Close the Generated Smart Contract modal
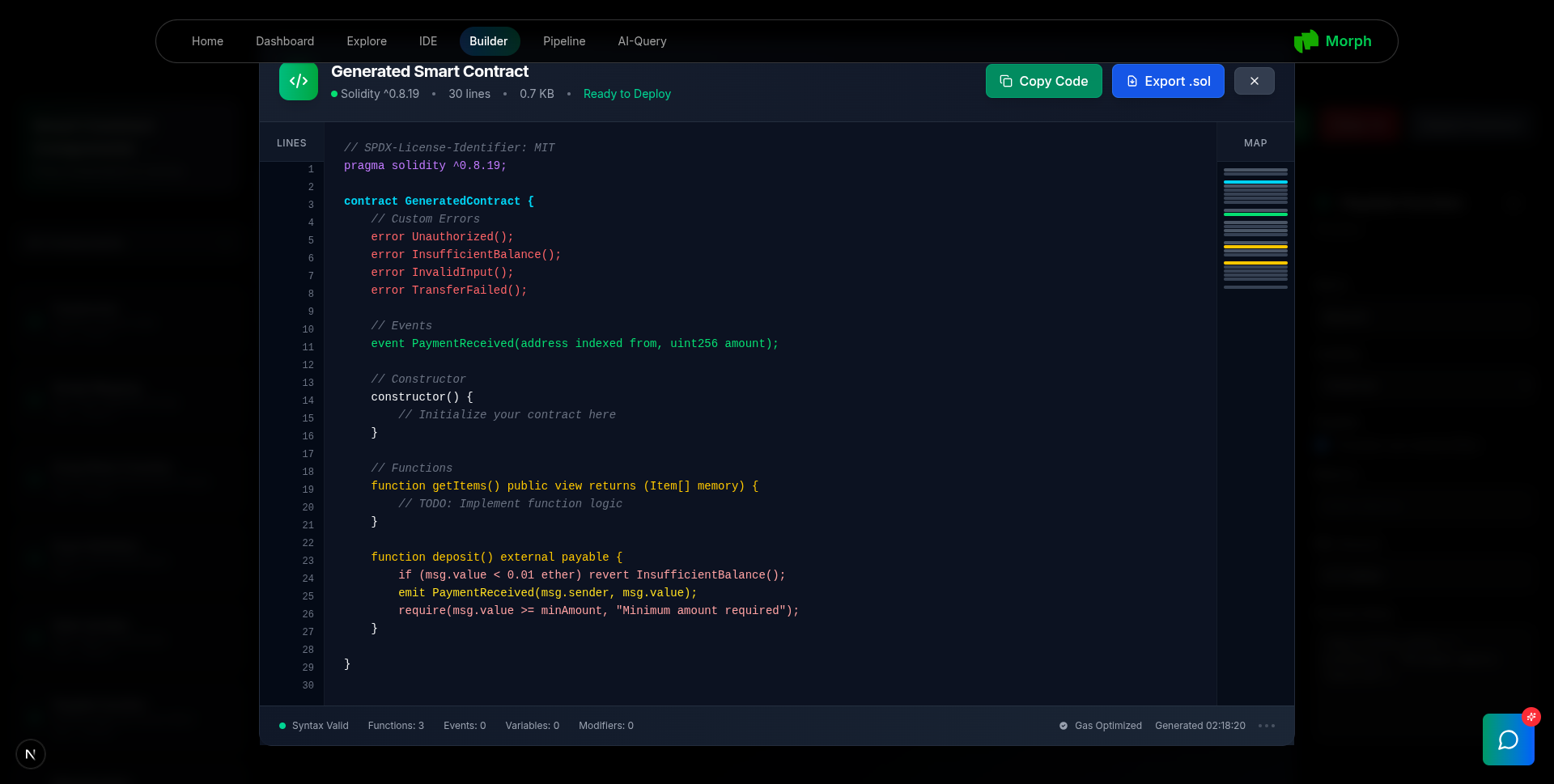The width and height of the screenshot is (1554, 784). [x=1254, y=81]
